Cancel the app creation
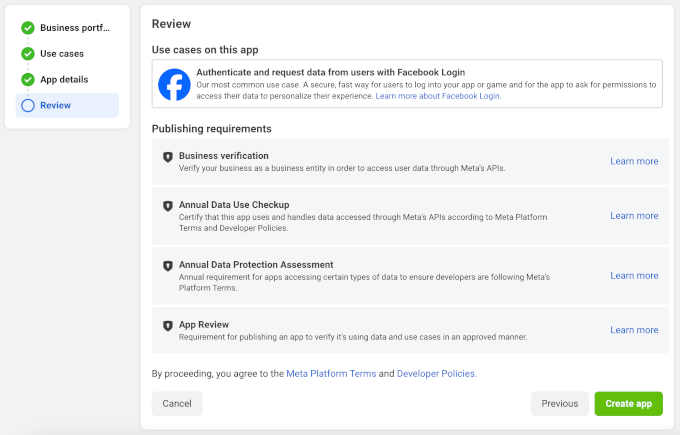680x435 pixels. (177, 404)
